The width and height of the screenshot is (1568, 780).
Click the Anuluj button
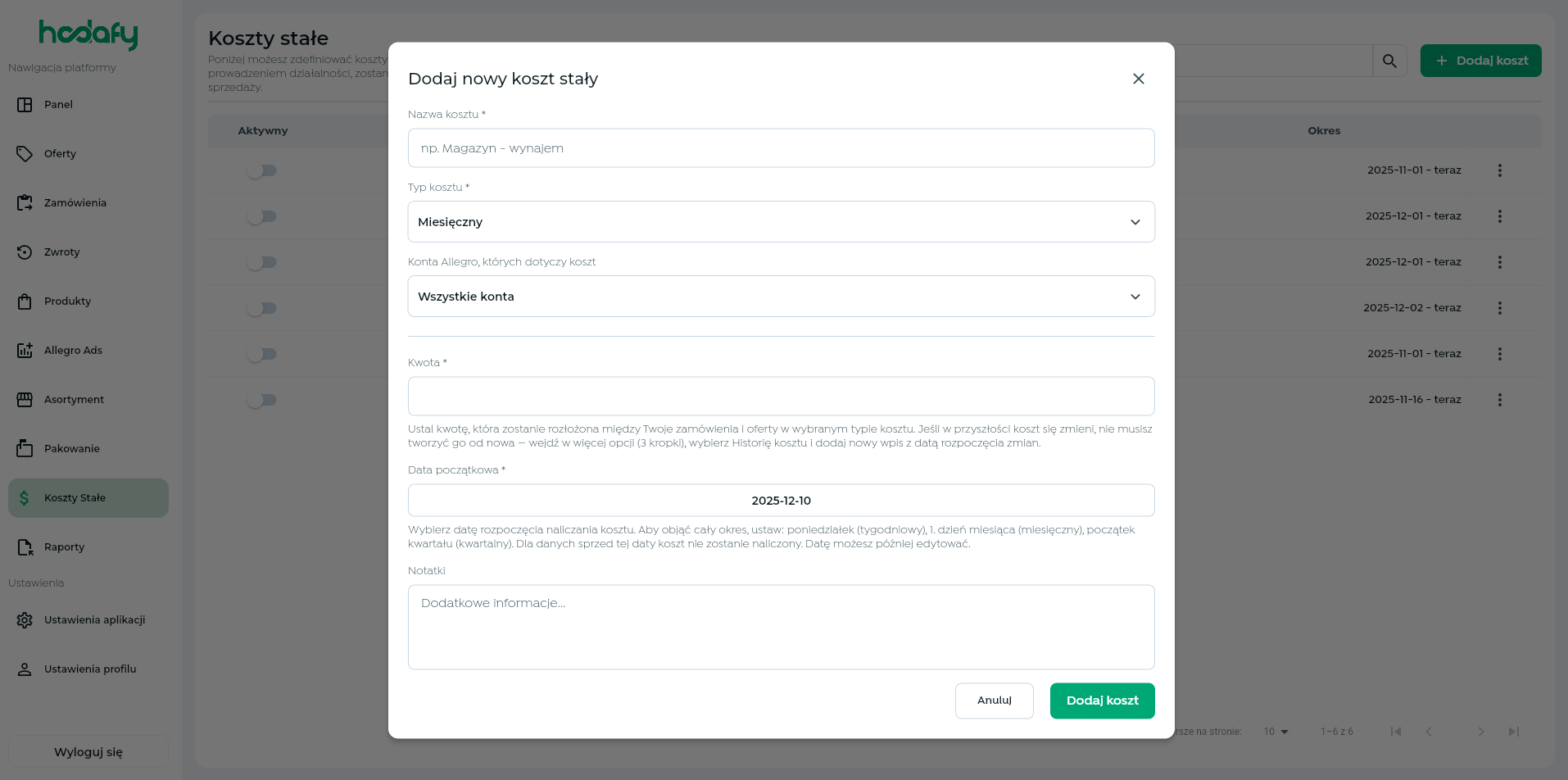pos(994,701)
